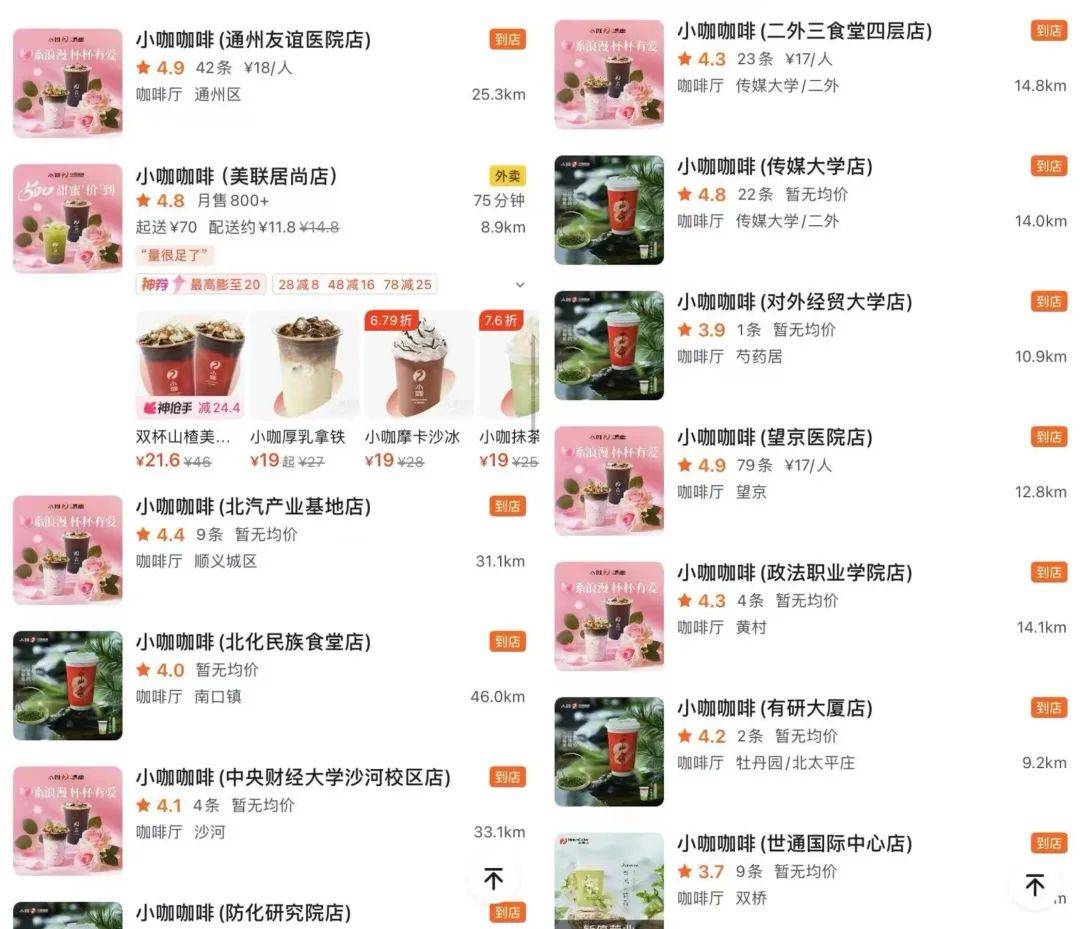This screenshot has height=929, width=1080.
Task: Tap the left column back-to-top arrow
Action: click(493, 878)
